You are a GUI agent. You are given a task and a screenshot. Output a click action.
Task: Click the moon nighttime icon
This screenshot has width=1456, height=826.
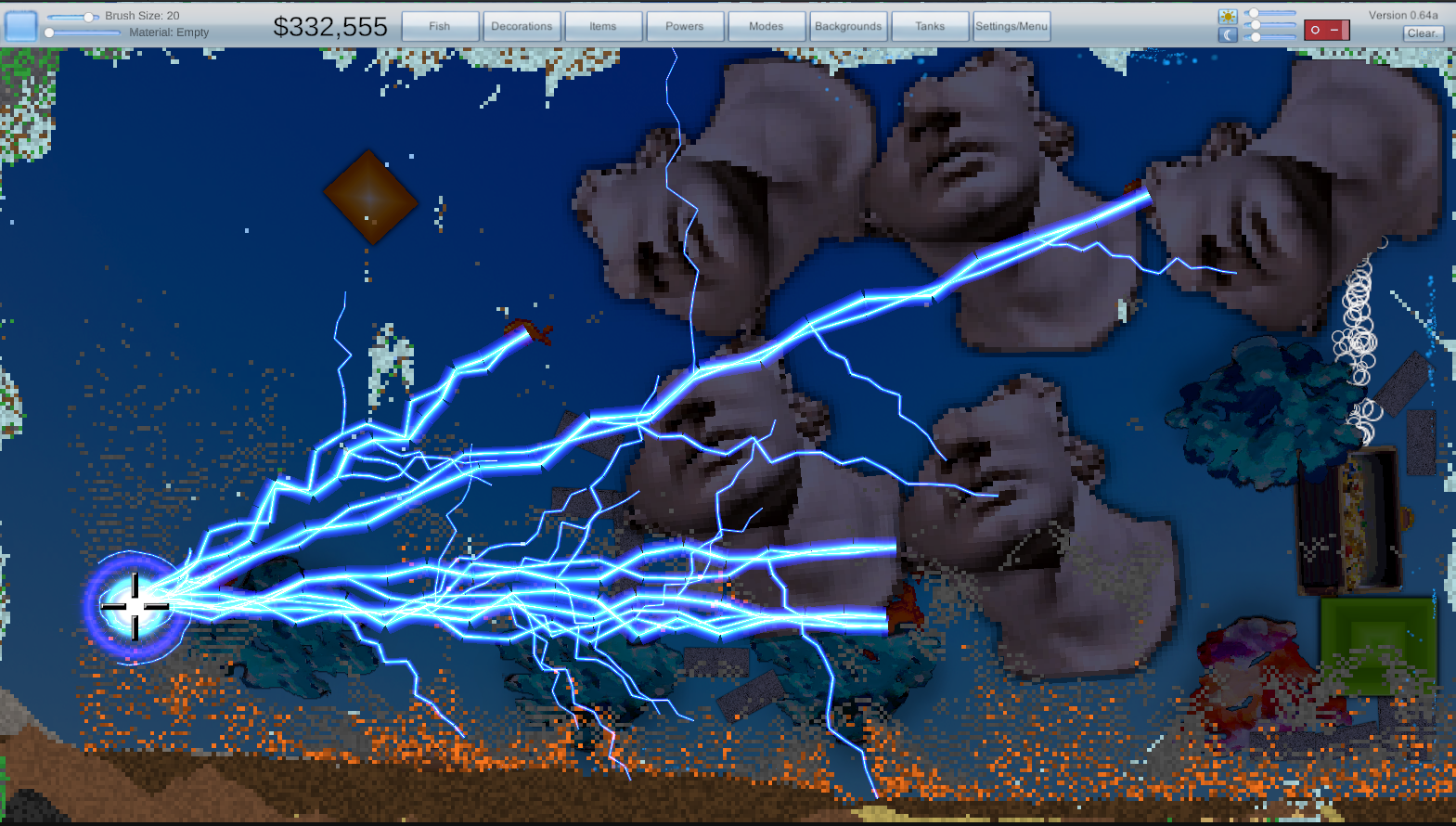coord(1228,35)
